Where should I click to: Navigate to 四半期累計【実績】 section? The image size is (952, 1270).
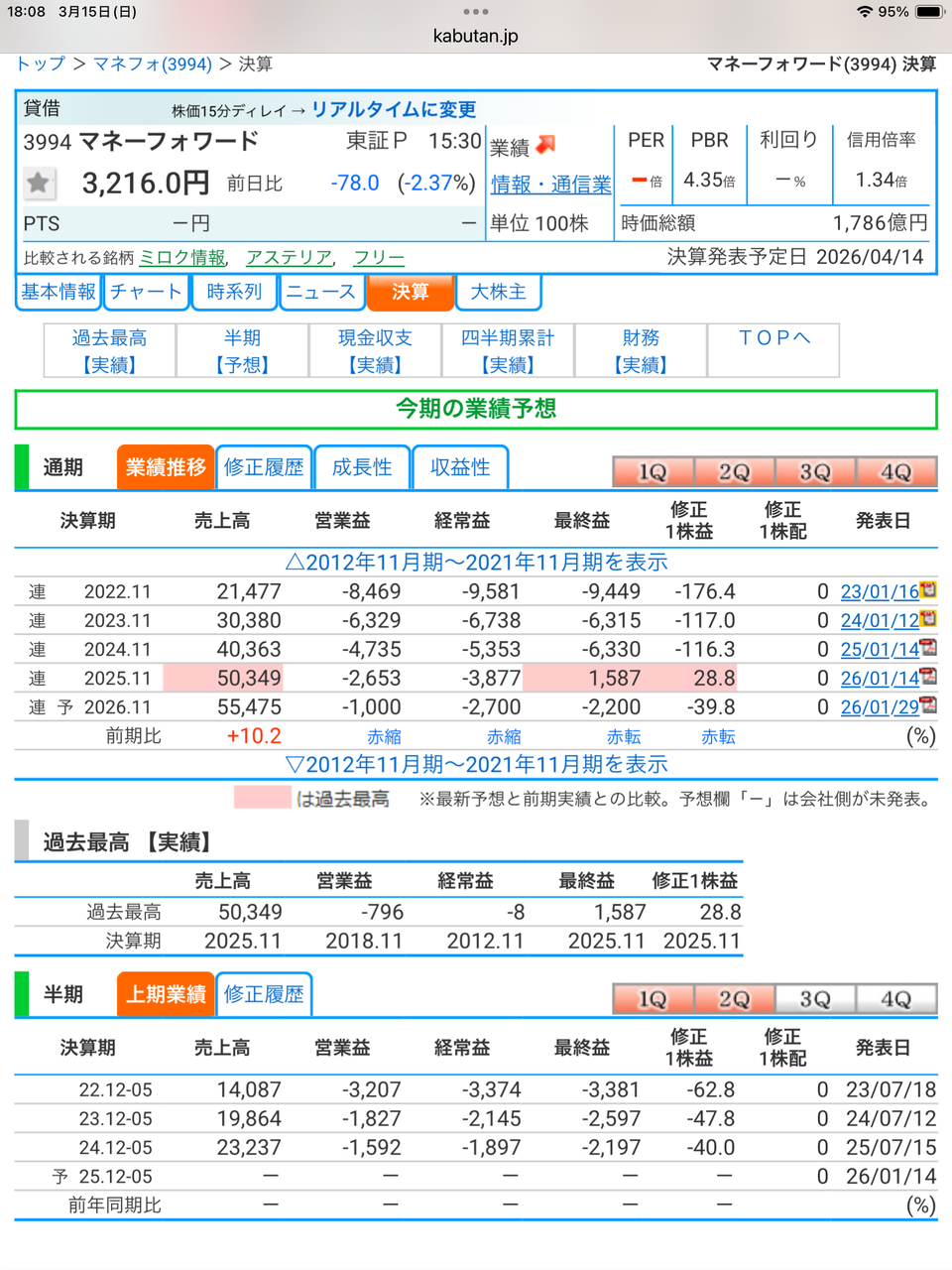507,350
